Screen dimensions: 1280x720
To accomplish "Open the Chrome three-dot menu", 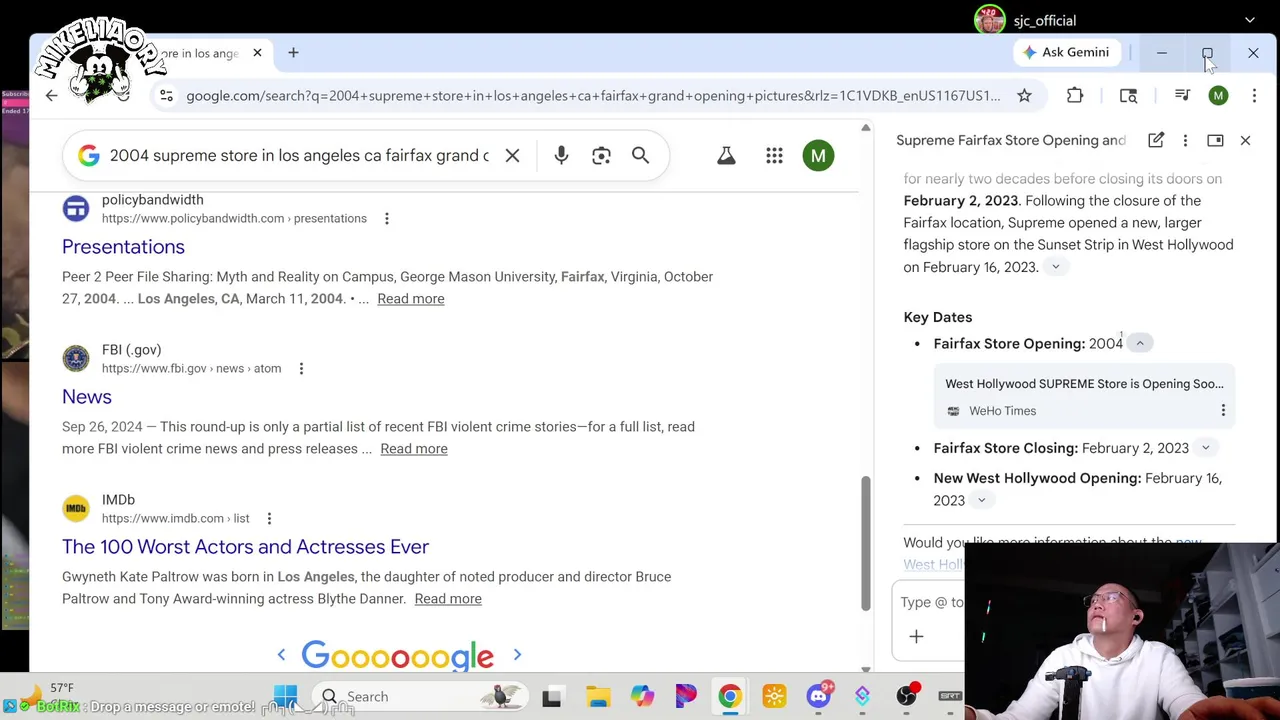I will [x=1254, y=96].
